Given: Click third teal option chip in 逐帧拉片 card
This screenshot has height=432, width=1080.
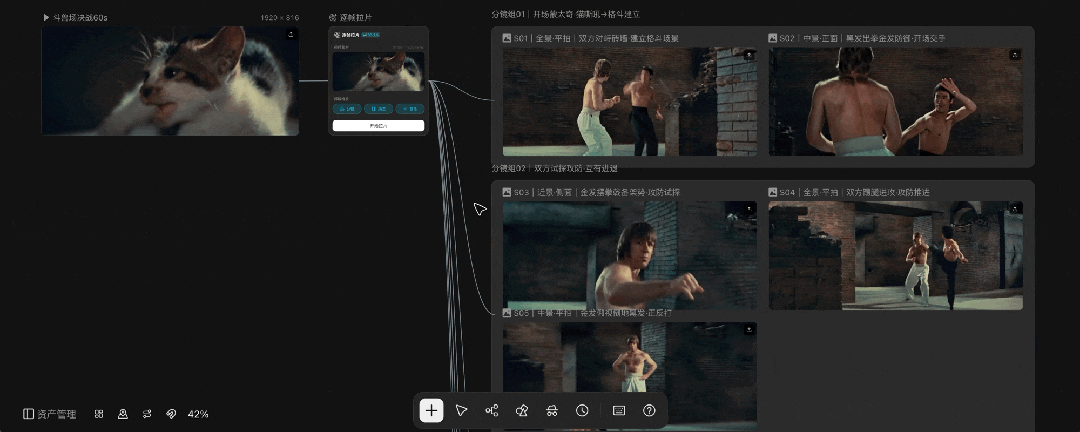Looking at the screenshot, I should [410, 108].
